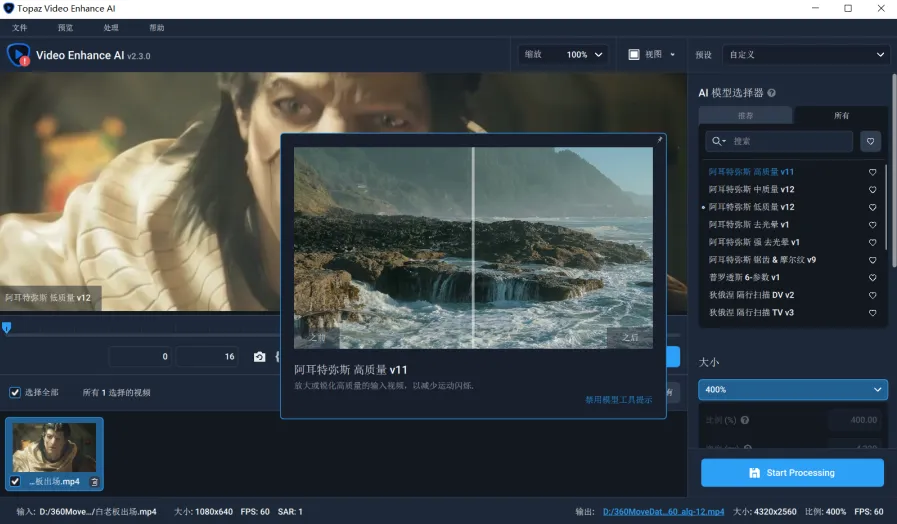The height and width of the screenshot is (524, 897).
Task: Click the scale percent field showing 400.00
Action: click(855, 420)
